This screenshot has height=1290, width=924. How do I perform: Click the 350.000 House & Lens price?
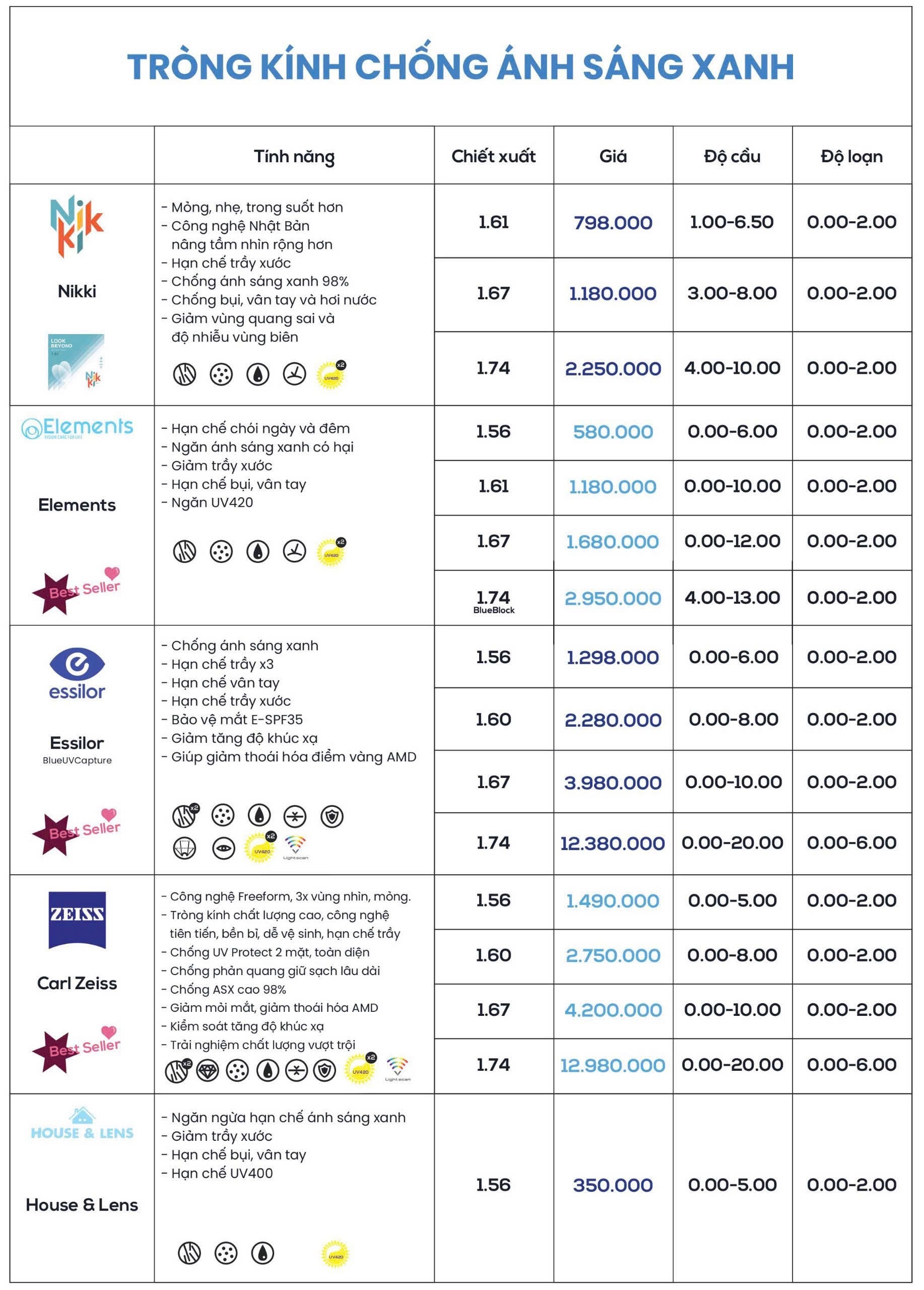[x=613, y=1185]
